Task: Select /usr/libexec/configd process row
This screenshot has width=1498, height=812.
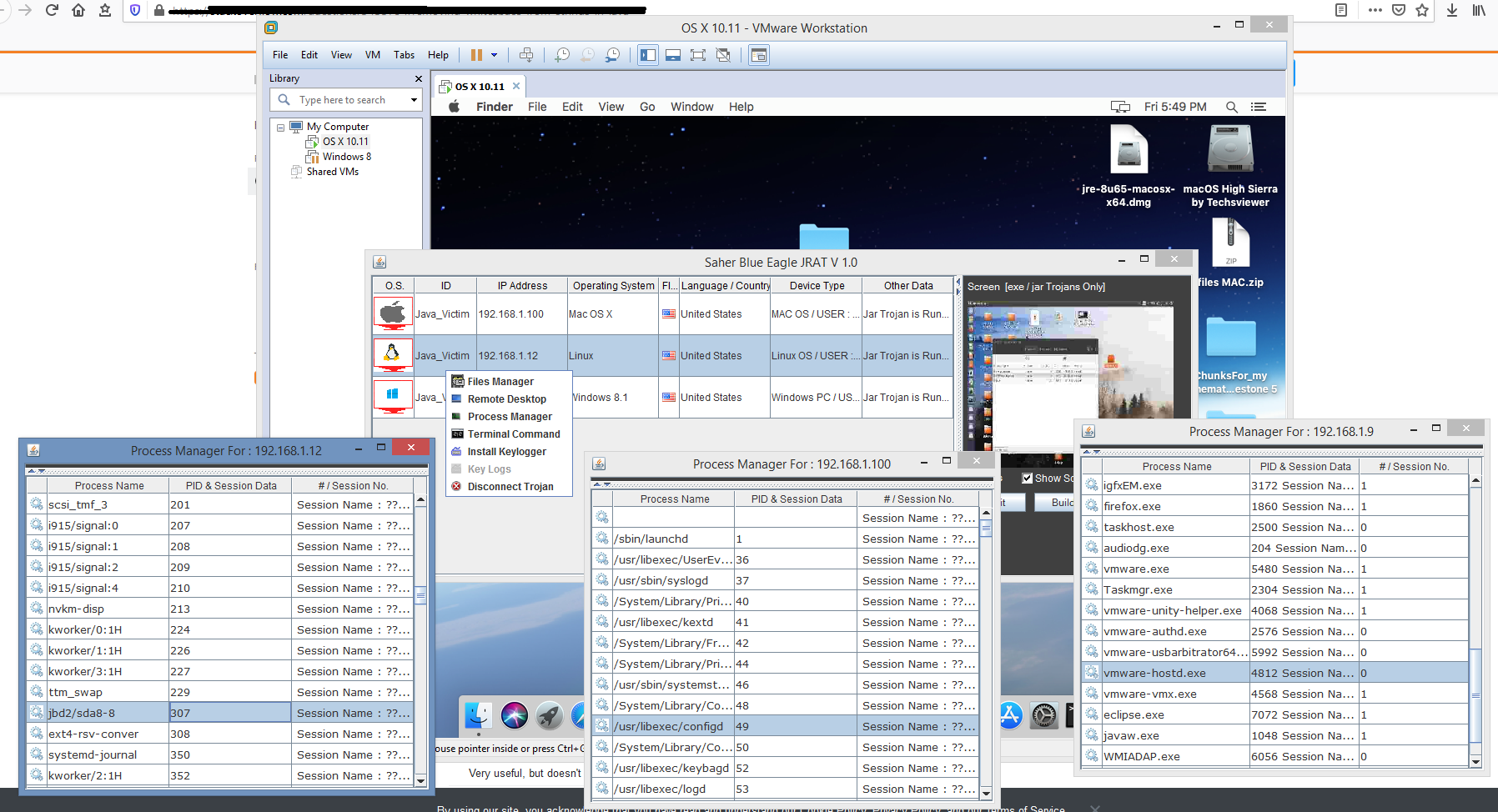Action: pyautogui.click(x=785, y=726)
